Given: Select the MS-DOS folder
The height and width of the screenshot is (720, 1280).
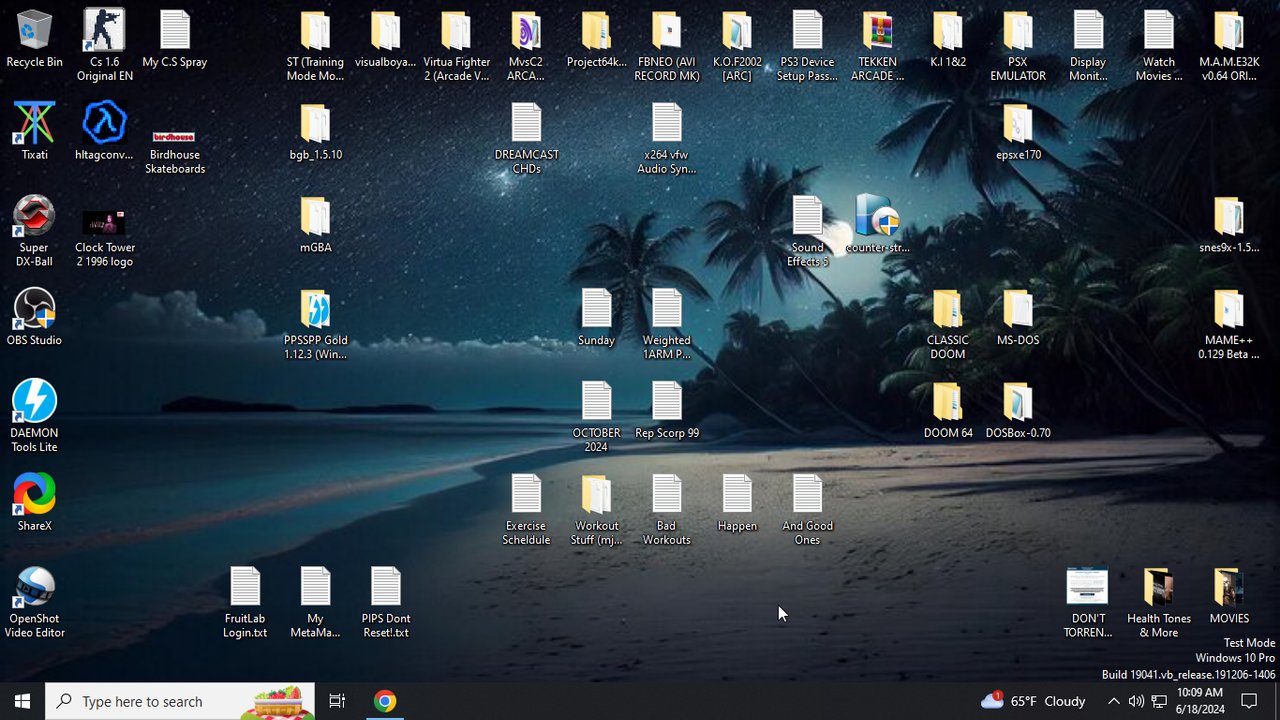Looking at the screenshot, I should [1018, 318].
